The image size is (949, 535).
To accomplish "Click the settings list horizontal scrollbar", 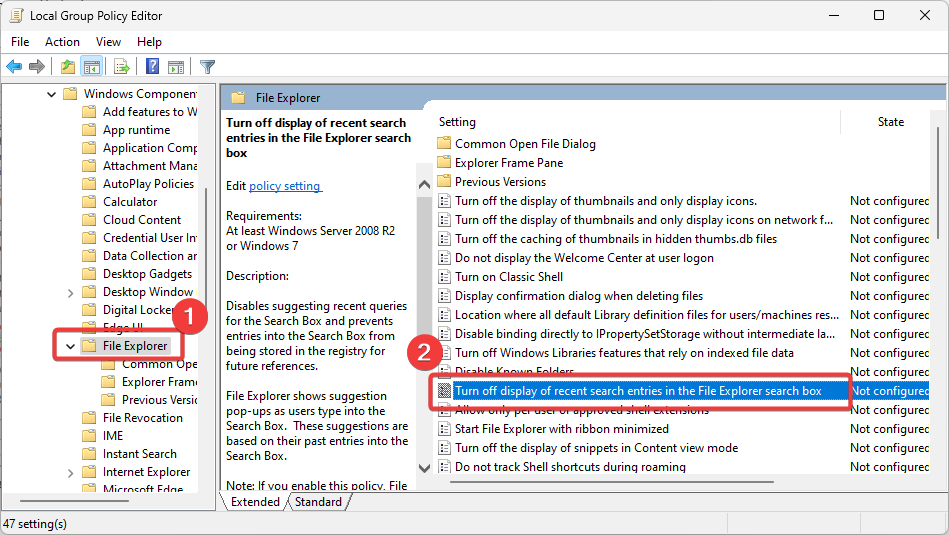I will (612, 482).
